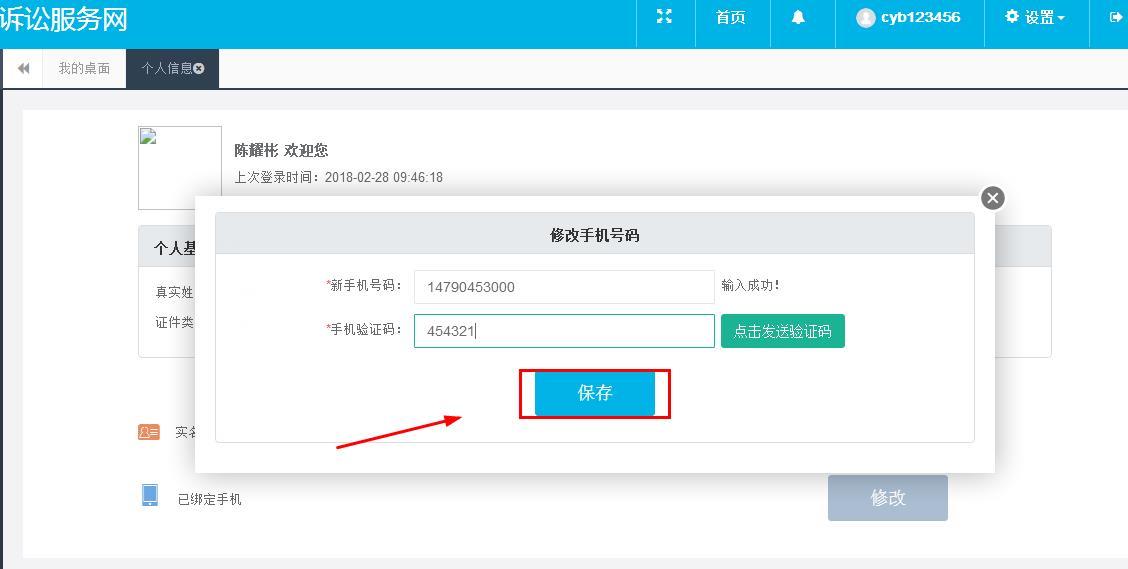This screenshot has width=1128, height=569.
Task: Click the 上次登录时间 2018-02-28 09:46:18 line
Action: (338, 177)
